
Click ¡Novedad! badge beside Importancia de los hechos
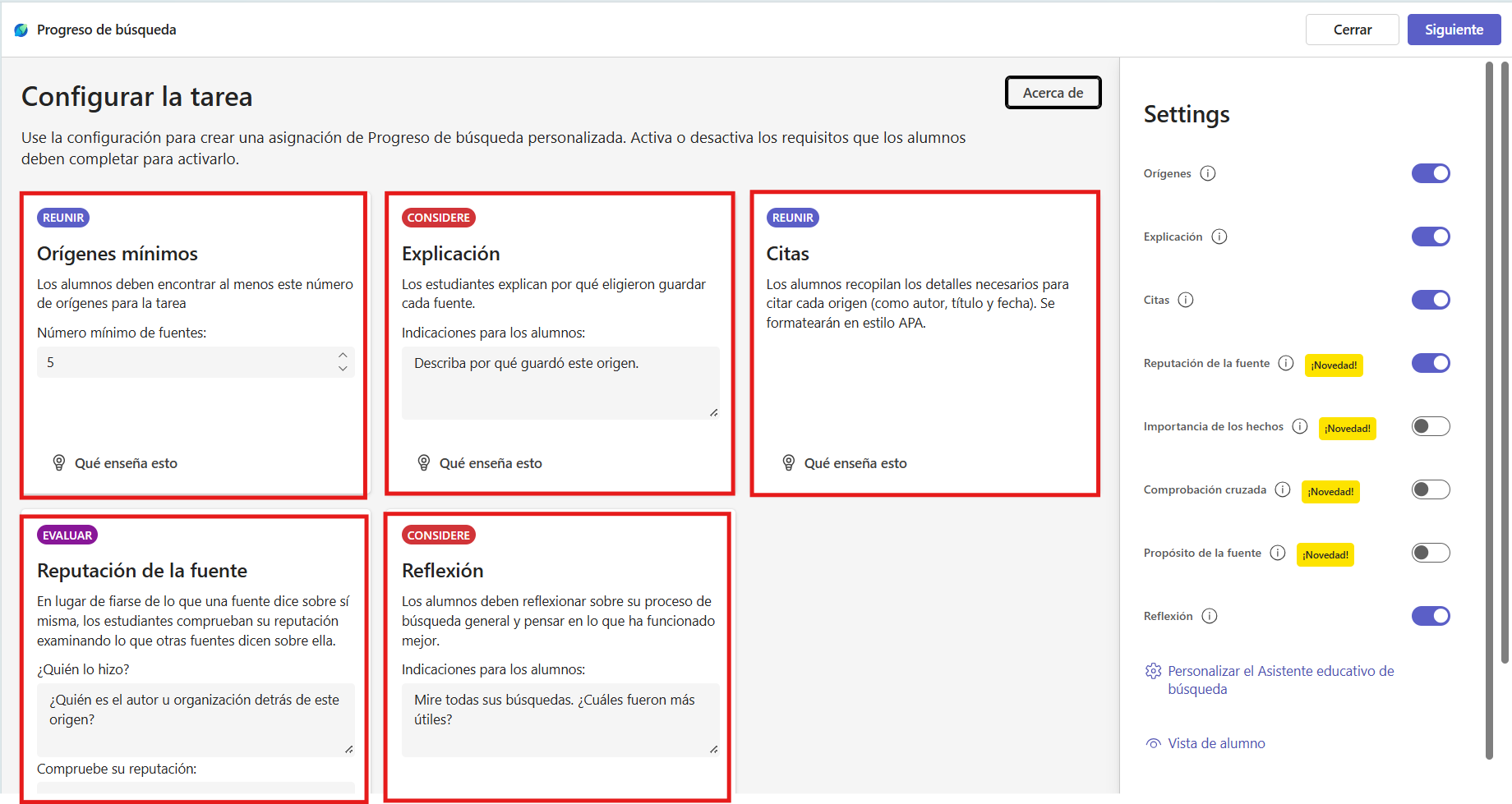pos(1348,429)
